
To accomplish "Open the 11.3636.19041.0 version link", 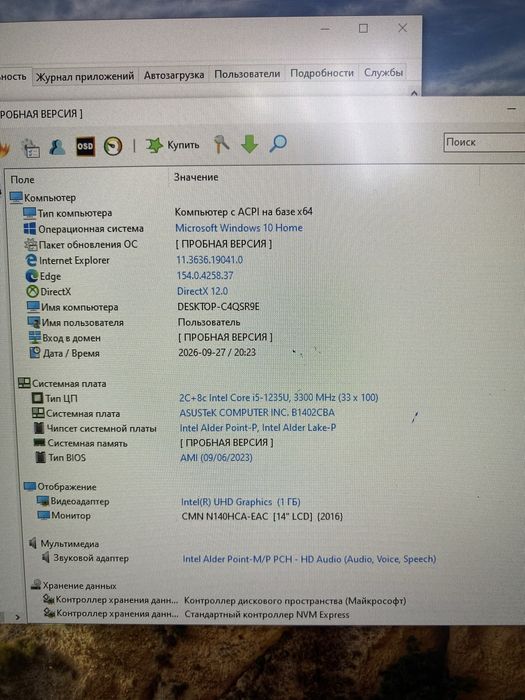I will 209,260.
